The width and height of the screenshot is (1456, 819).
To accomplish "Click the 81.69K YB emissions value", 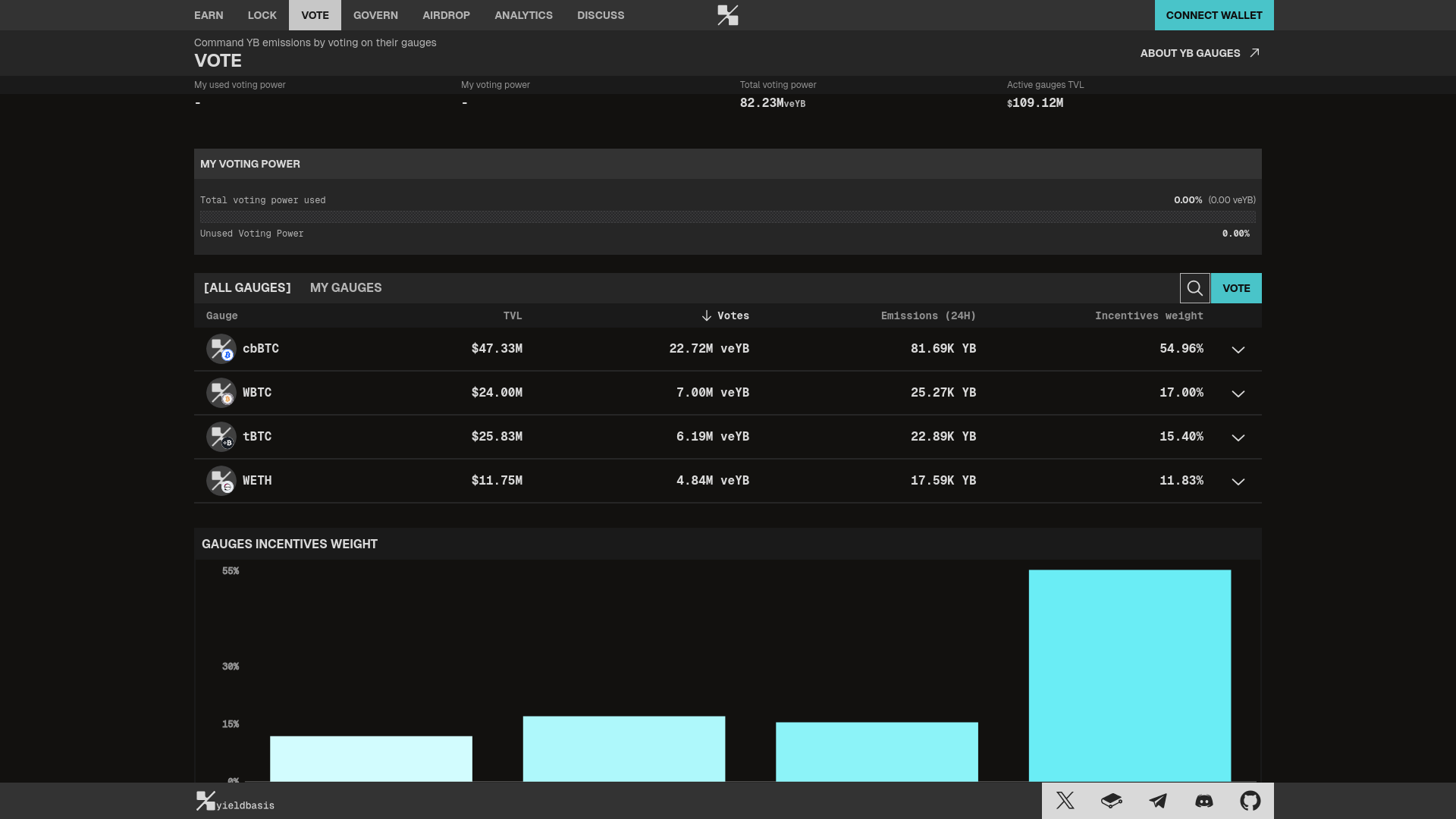I will click(943, 349).
